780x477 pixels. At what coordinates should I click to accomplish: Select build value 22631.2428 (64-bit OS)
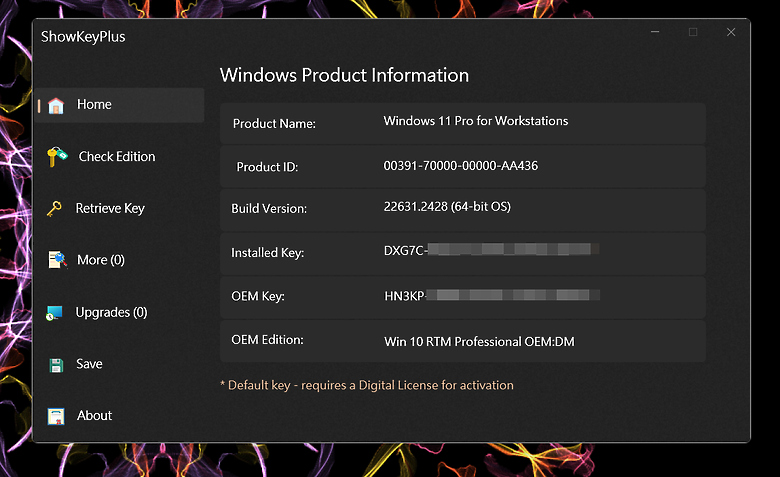point(447,206)
